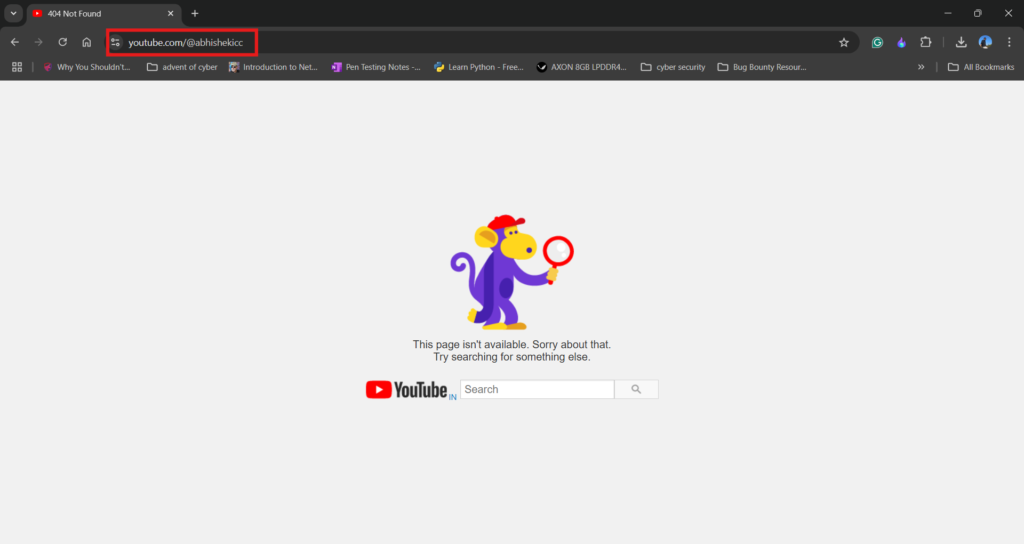Open 'Learn Python - Free...' bookmark
Screen dimensions: 1024x544
click(479, 67)
